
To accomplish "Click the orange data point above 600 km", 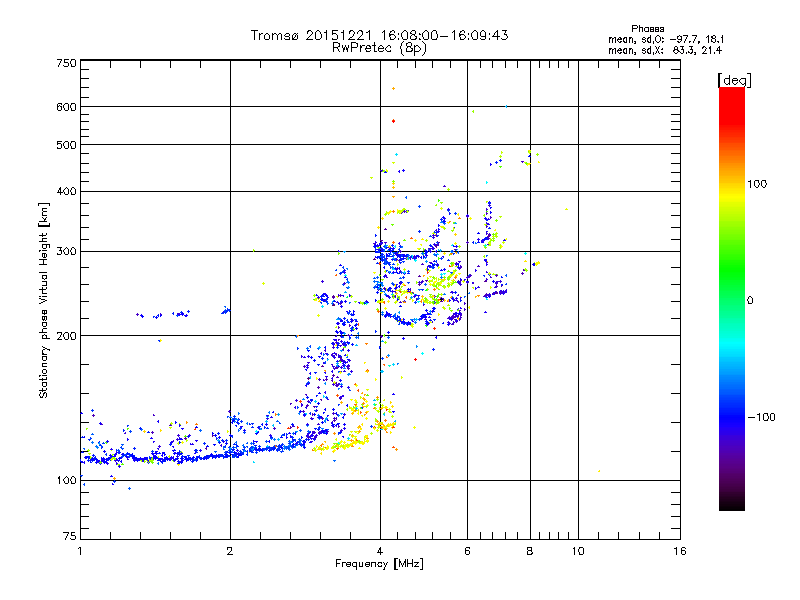I will click(393, 89).
